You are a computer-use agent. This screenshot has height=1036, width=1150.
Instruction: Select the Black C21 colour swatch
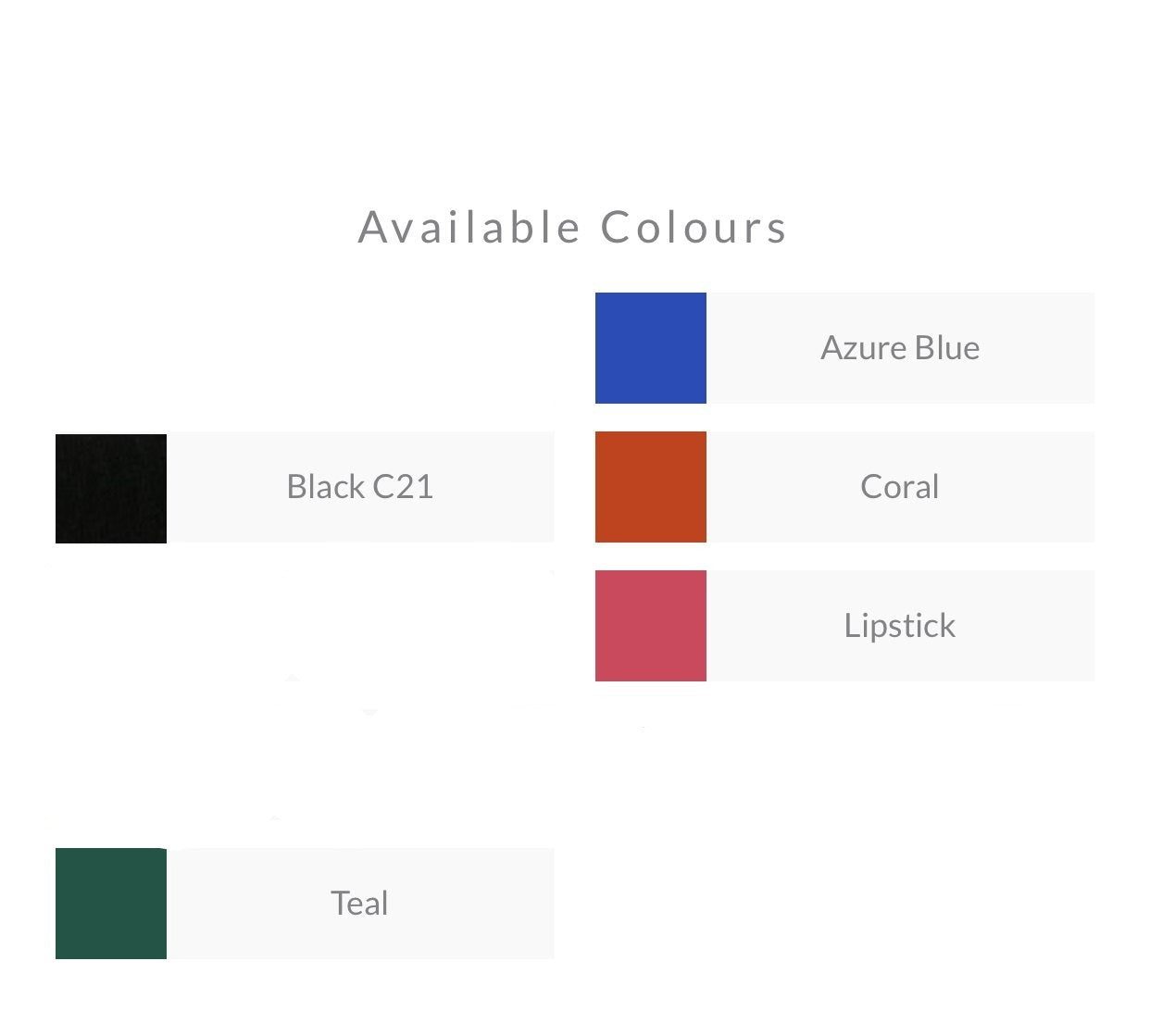[x=111, y=489]
